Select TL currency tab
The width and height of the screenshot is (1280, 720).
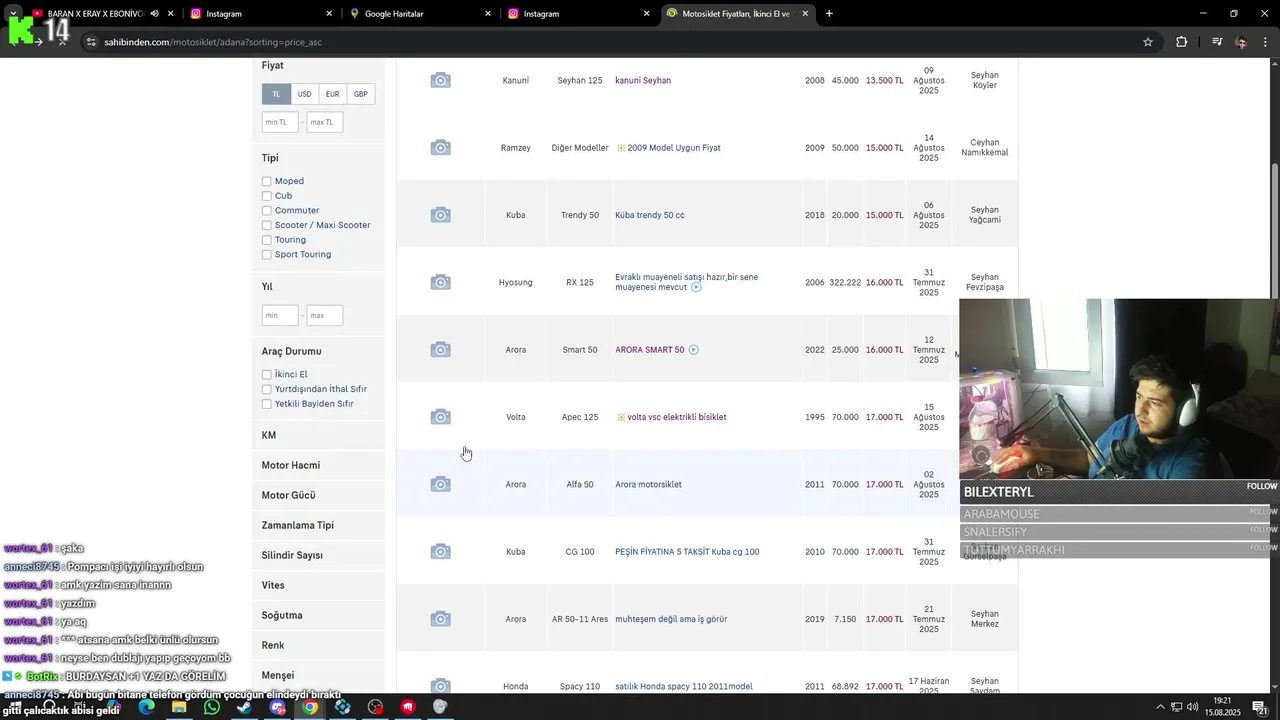276,94
